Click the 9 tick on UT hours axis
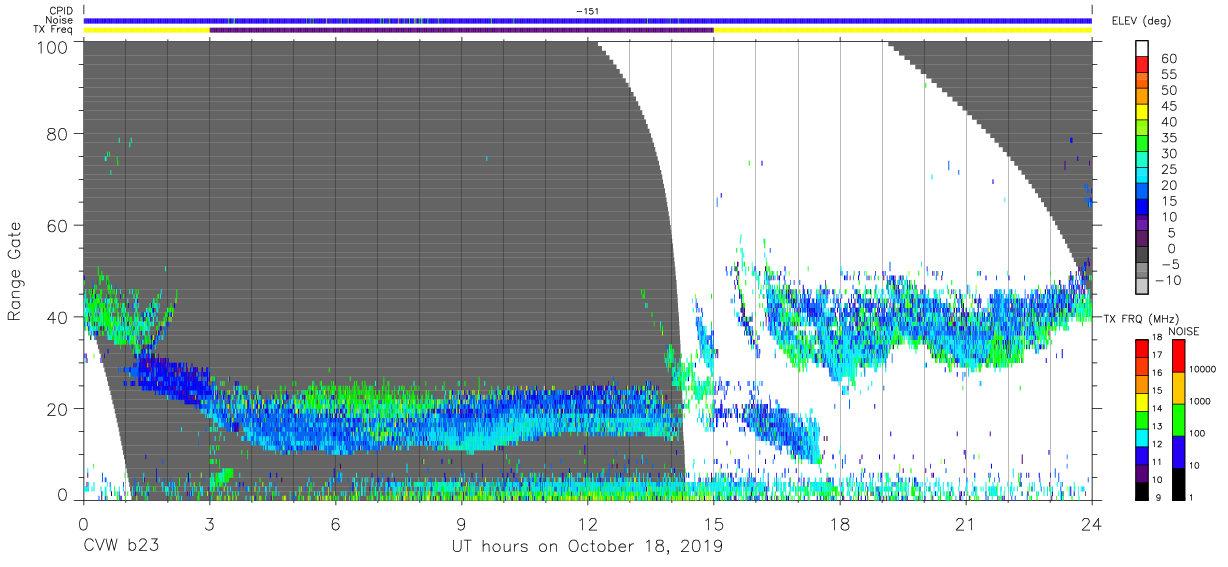 pos(461,524)
